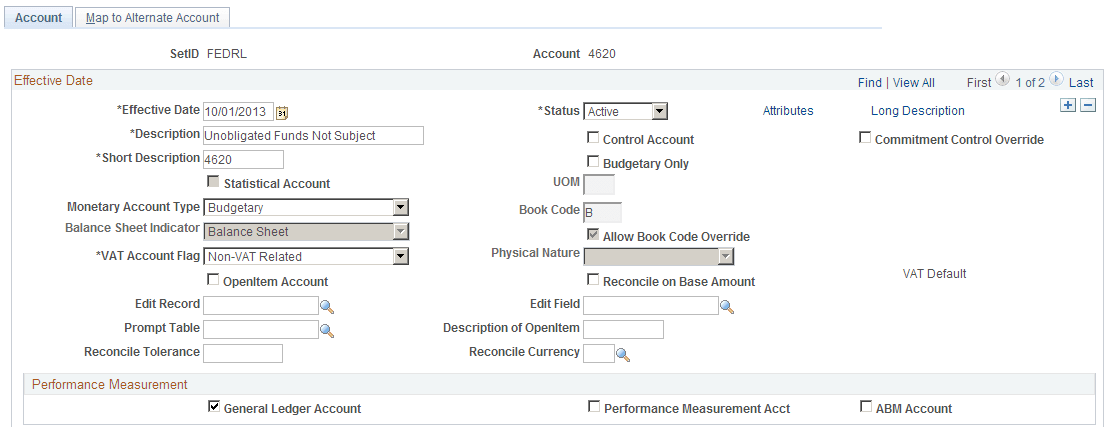Open the Attributes link
Image resolution: width=1105 pixels, height=427 pixels.
788,111
